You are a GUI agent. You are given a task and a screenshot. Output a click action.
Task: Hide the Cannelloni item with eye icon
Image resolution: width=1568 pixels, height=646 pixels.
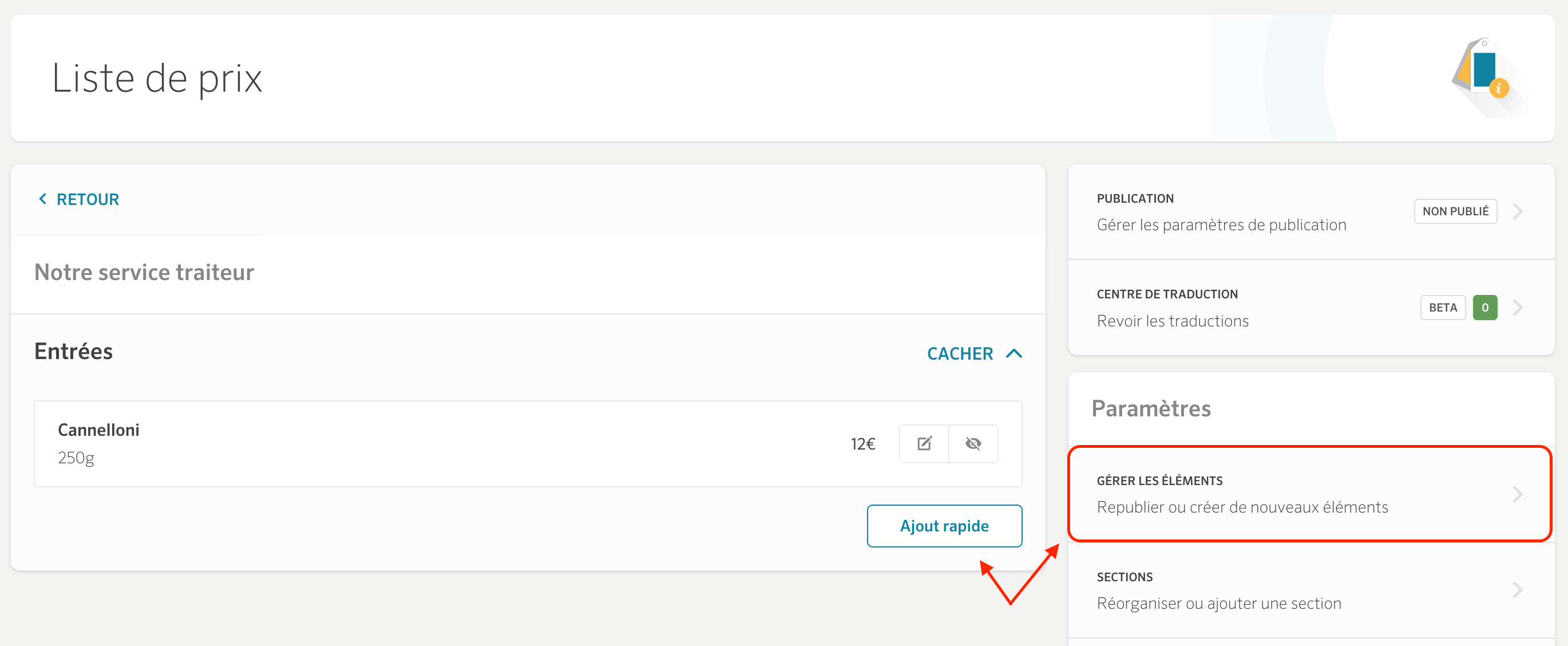click(973, 444)
